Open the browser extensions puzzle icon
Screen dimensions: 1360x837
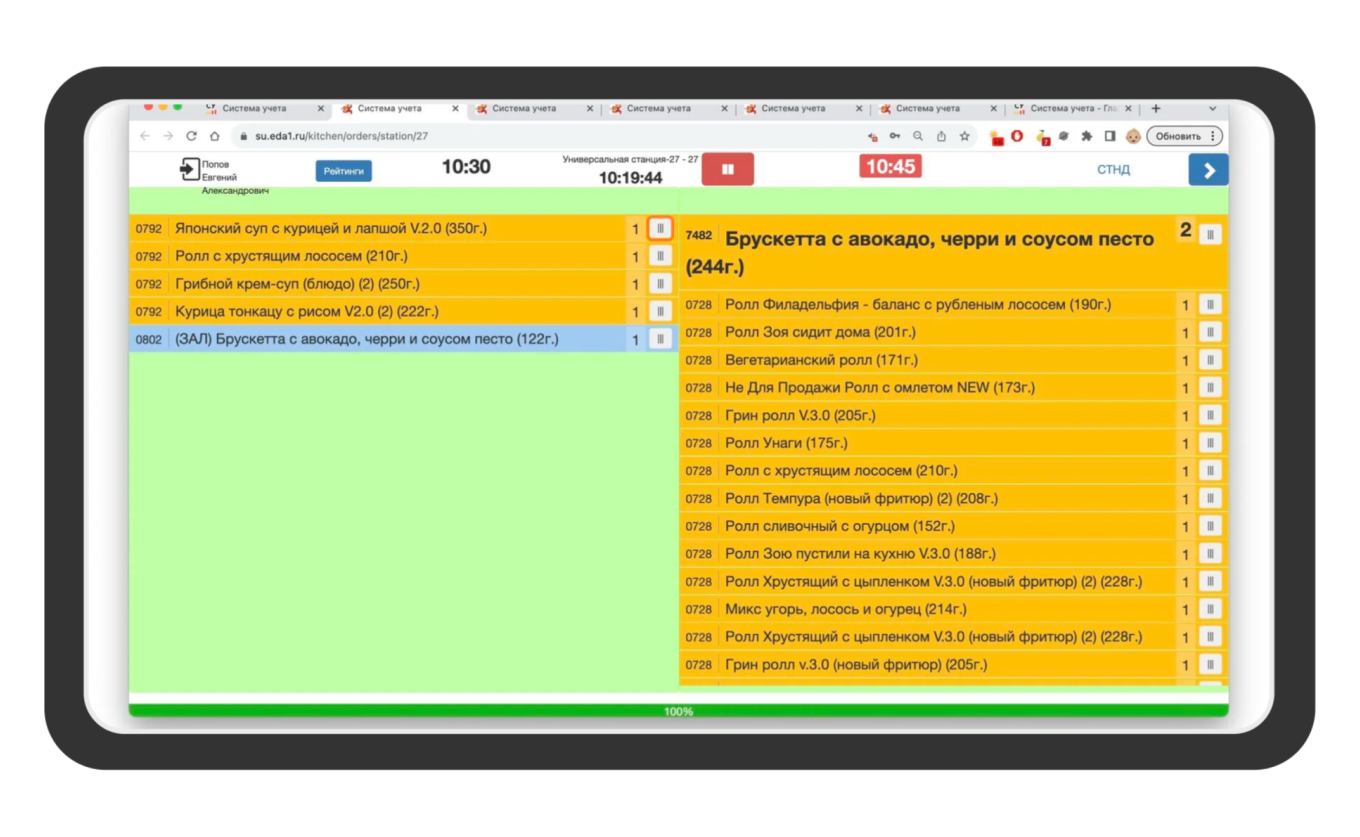(1087, 136)
